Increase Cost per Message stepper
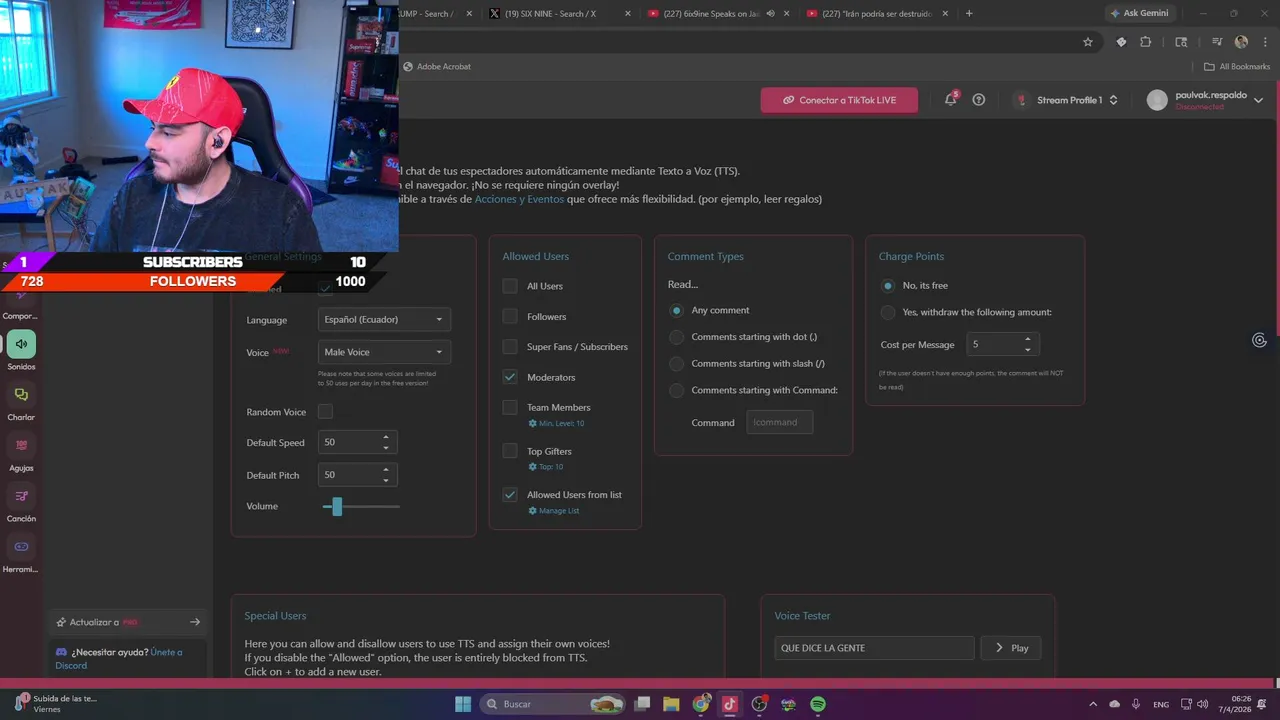This screenshot has width=1280, height=720. click(1028, 339)
